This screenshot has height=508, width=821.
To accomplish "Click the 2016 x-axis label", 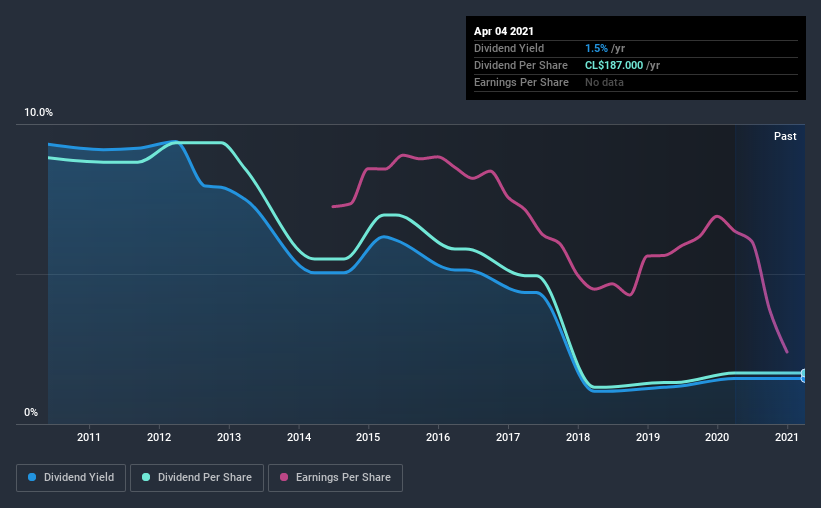I will [x=438, y=437].
